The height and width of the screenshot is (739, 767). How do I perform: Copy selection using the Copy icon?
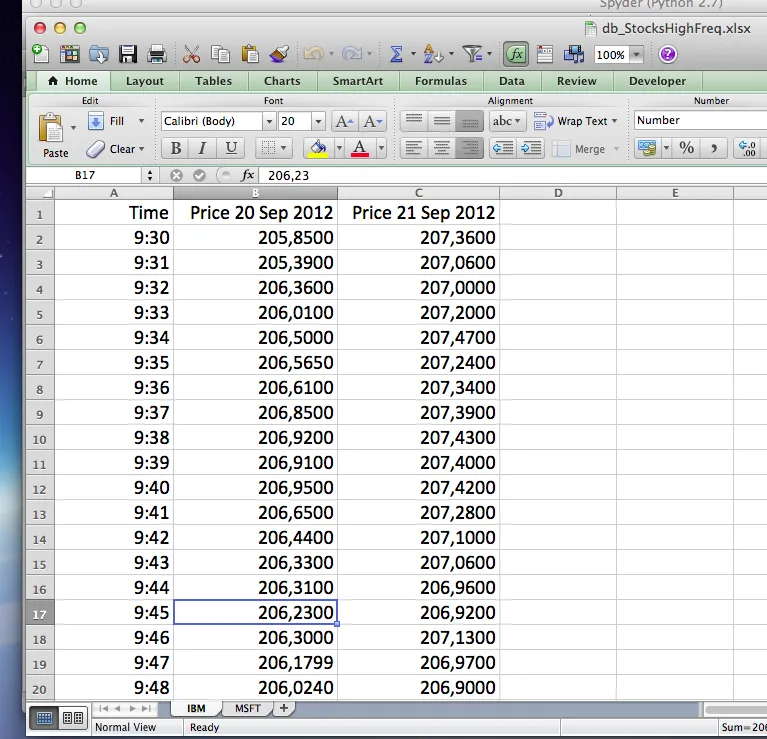click(x=220, y=54)
